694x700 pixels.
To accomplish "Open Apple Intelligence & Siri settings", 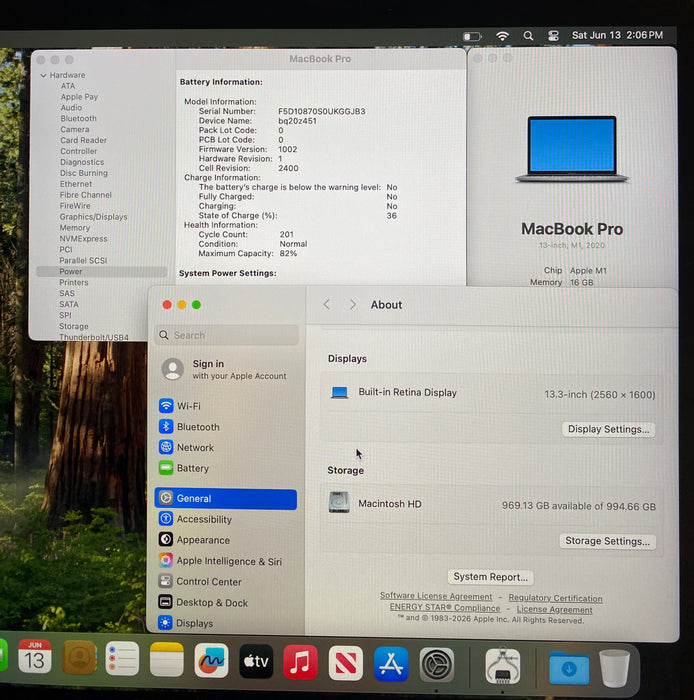I will [225, 561].
